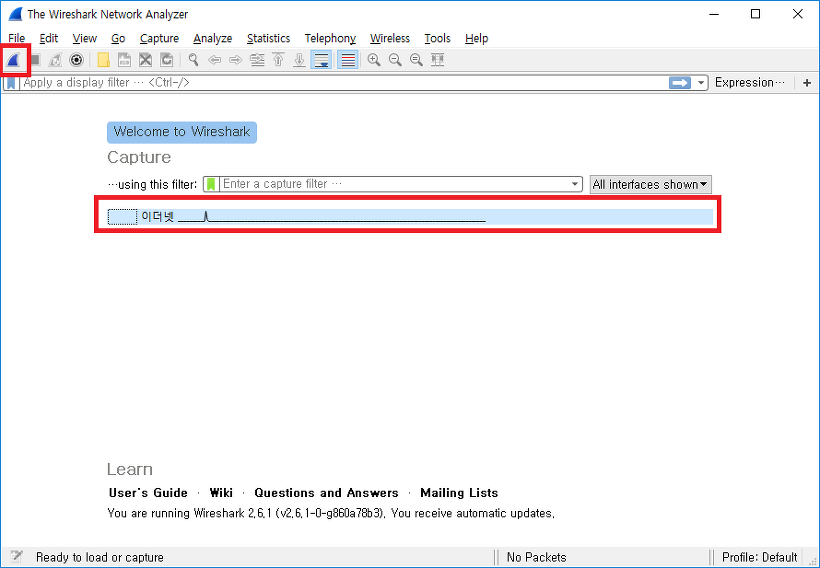Click the No Packets status text
This screenshot has width=820, height=568.
(536, 557)
